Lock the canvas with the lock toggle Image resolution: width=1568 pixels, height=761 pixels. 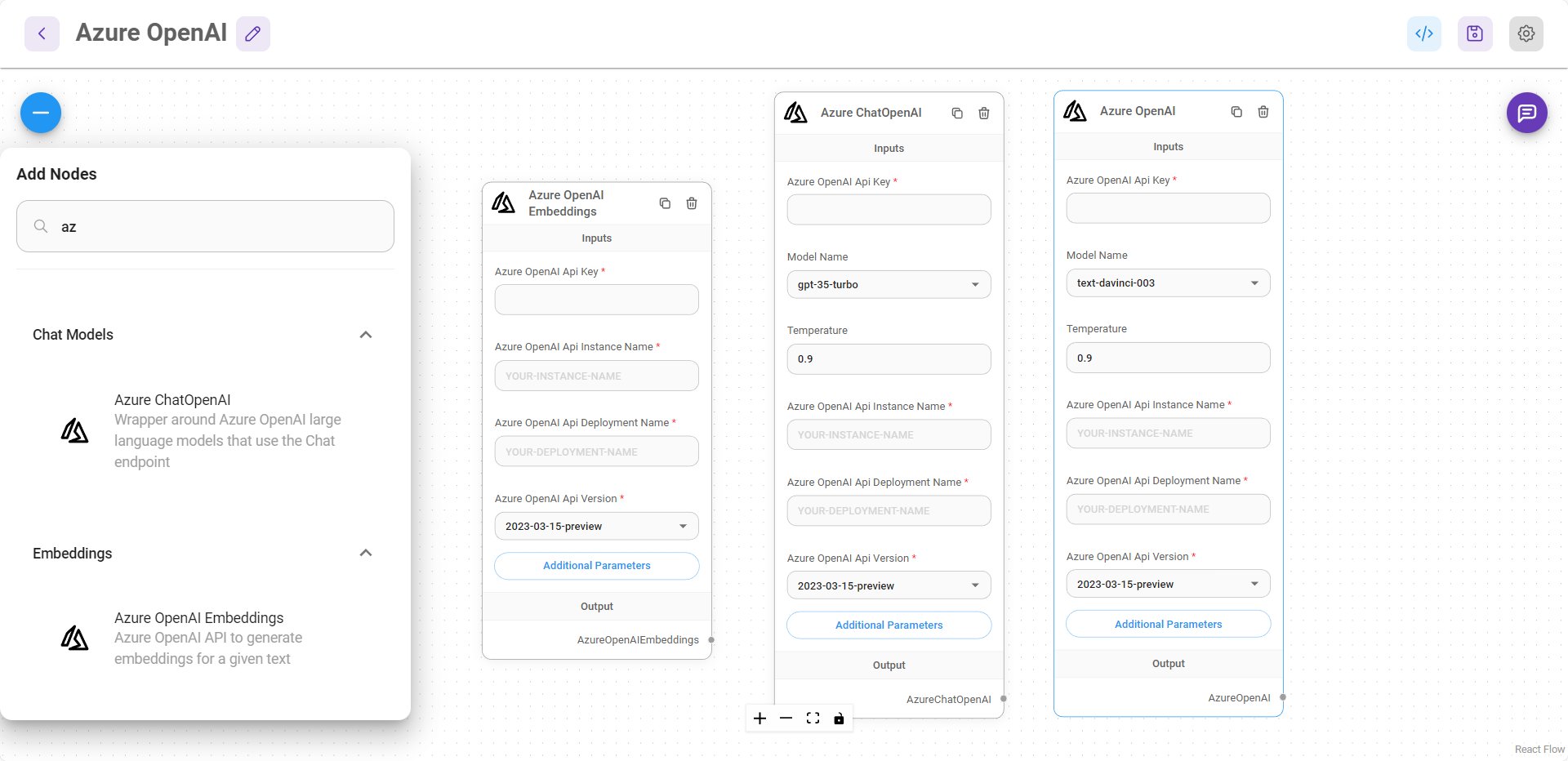(839, 719)
